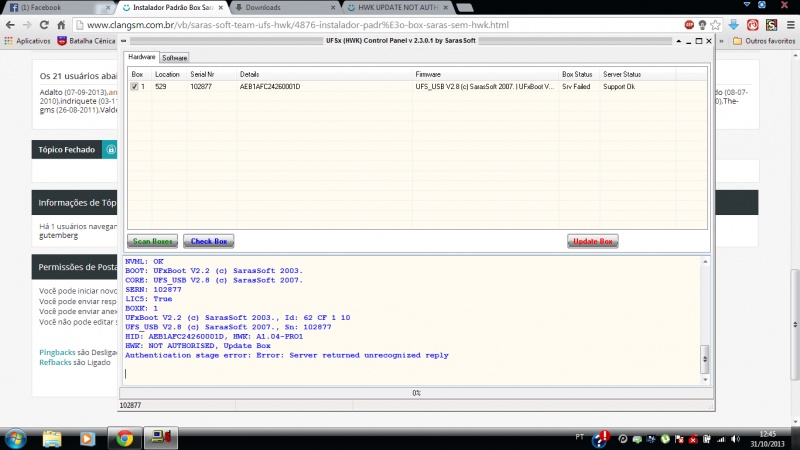Click the Serial Nr column header
The width and height of the screenshot is (800, 450).
pyautogui.click(x=212, y=74)
